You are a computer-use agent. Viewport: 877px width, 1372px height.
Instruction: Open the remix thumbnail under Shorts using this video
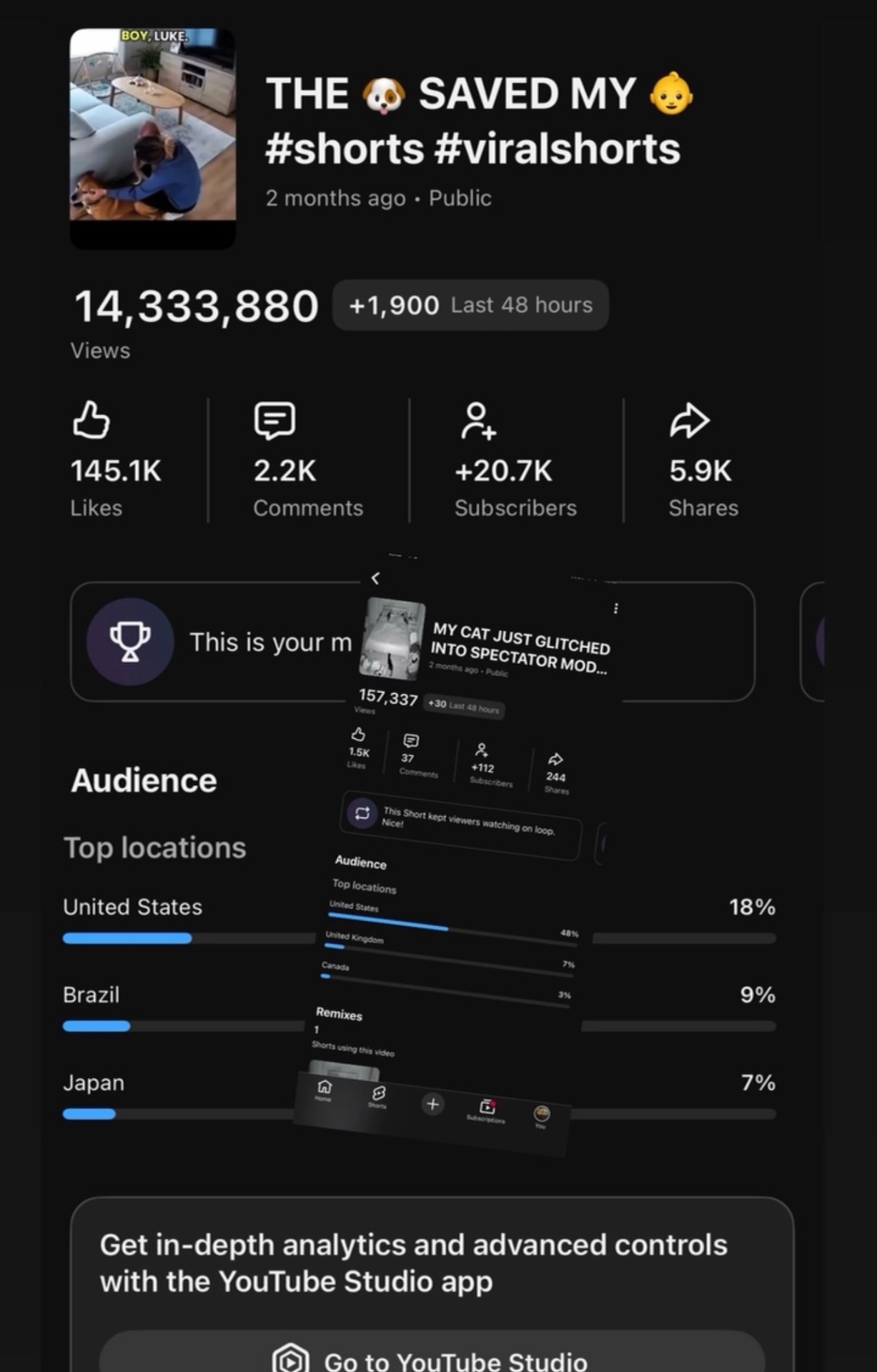[x=344, y=1072]
